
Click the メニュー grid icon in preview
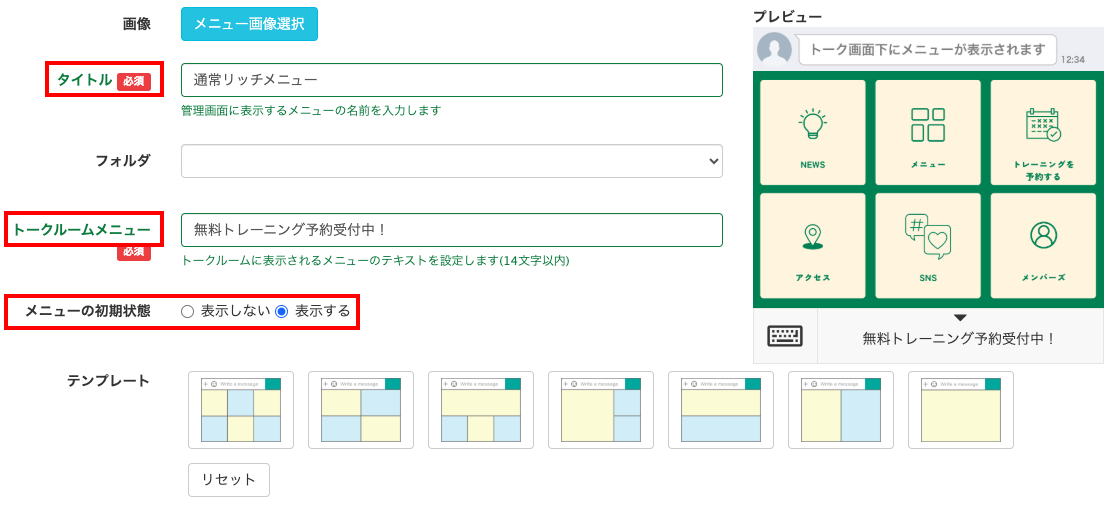(928, 125)
